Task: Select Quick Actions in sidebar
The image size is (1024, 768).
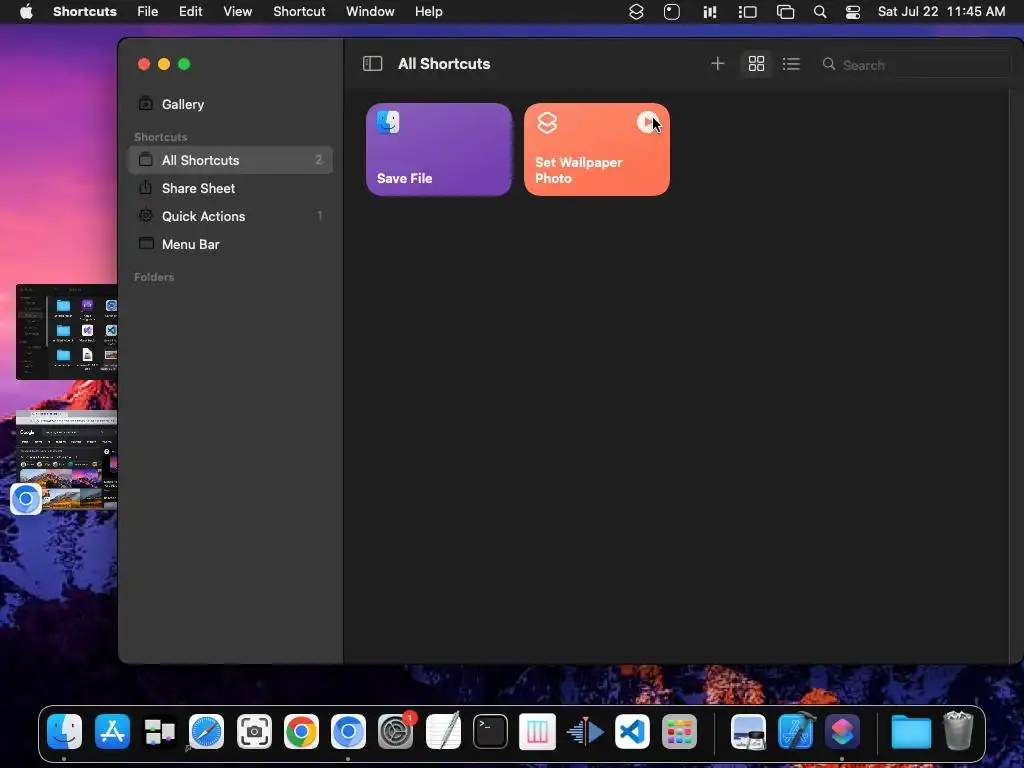Action: 231,216
